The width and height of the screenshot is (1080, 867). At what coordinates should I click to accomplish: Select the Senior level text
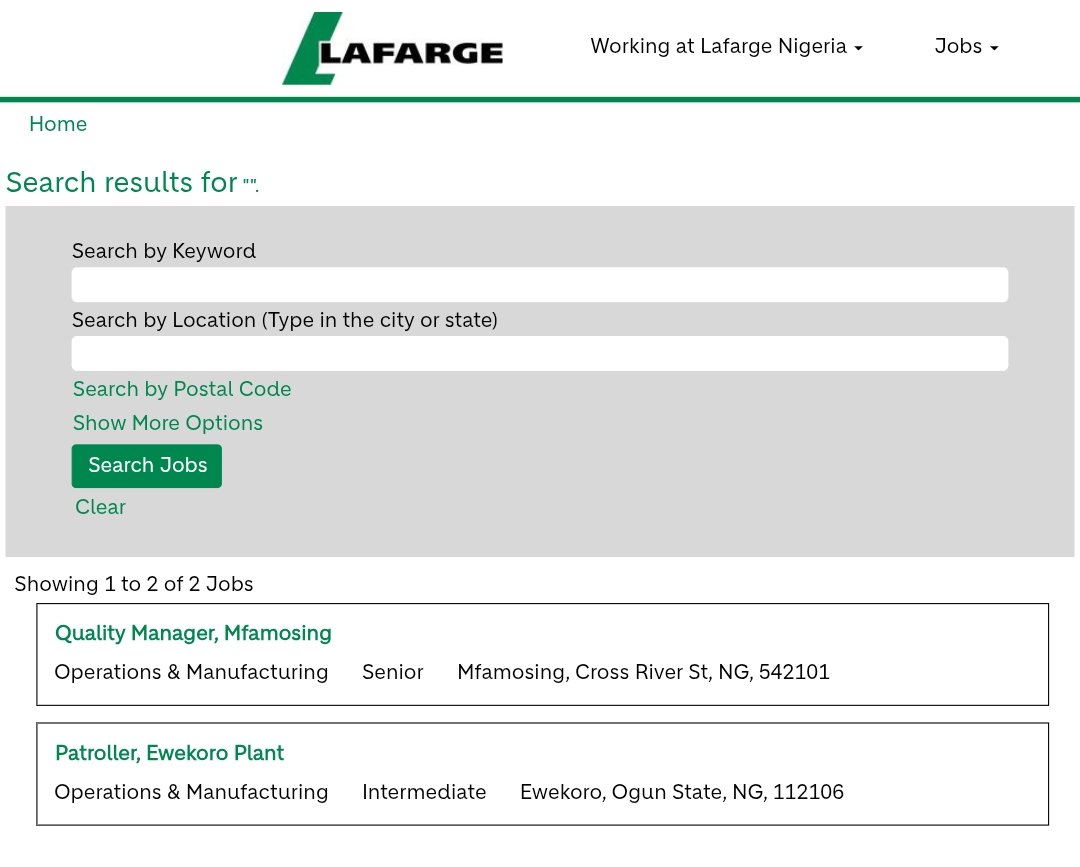click(x=393, y=672)
